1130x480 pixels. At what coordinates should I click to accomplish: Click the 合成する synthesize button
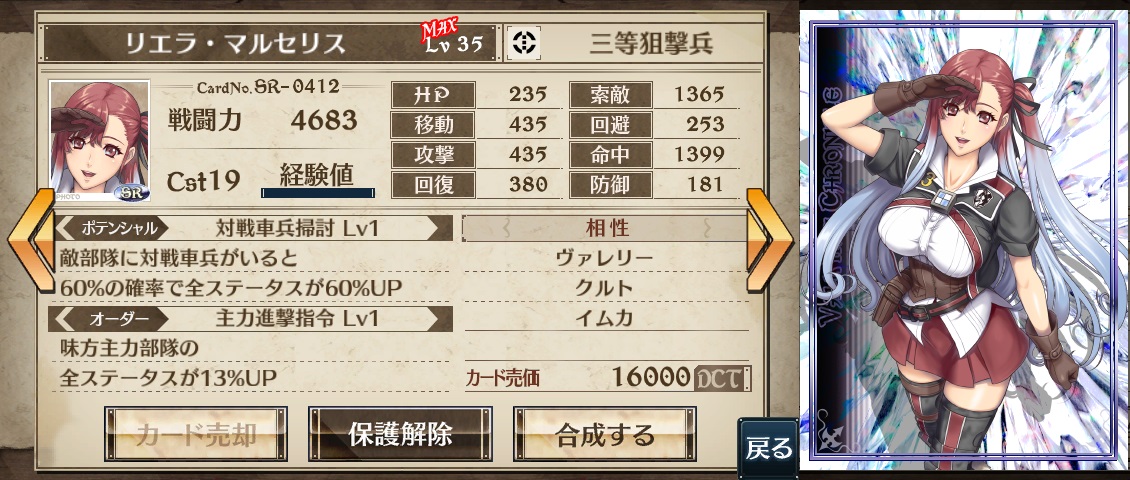(605, 434)
